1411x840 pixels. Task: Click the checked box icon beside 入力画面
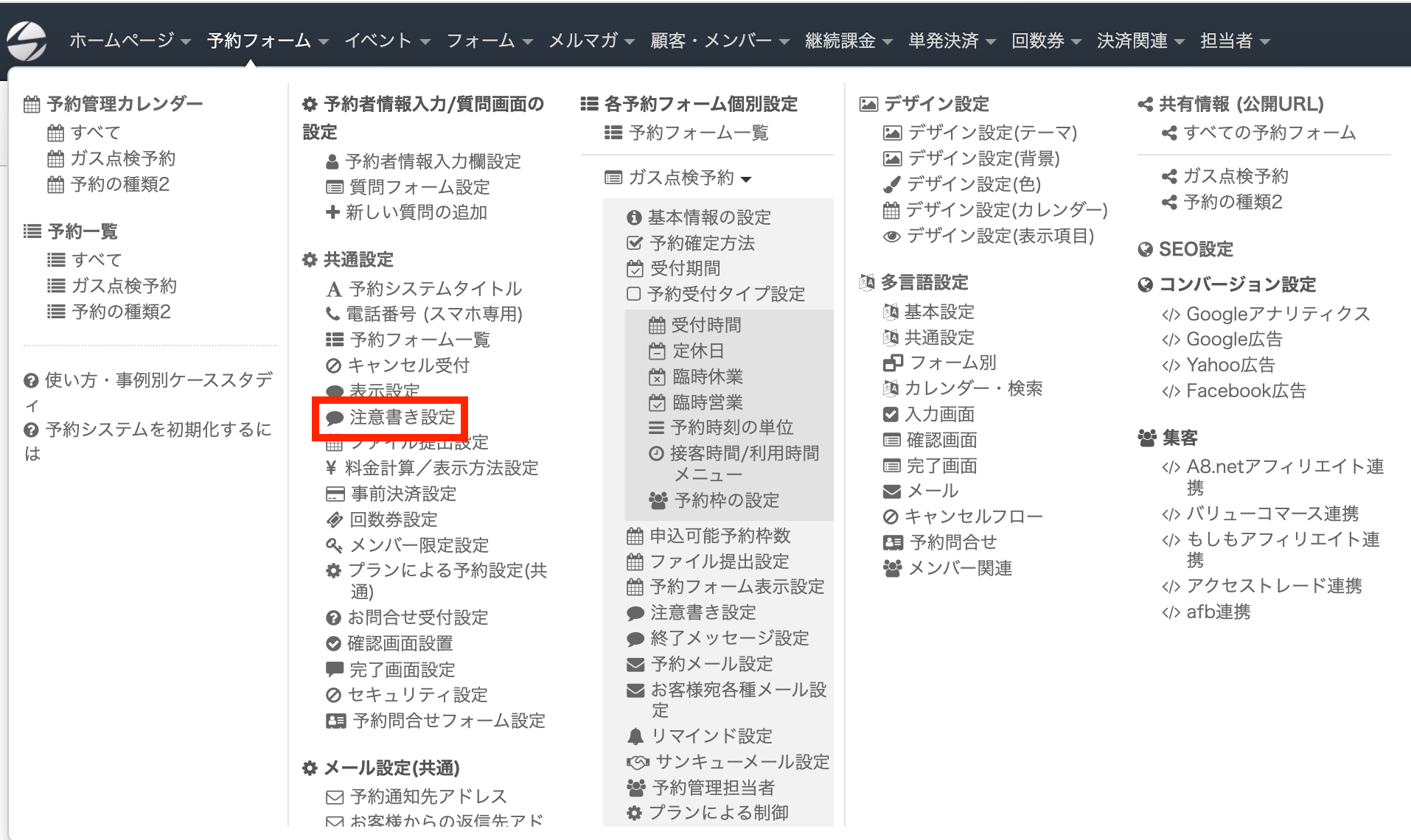point(891,414)
